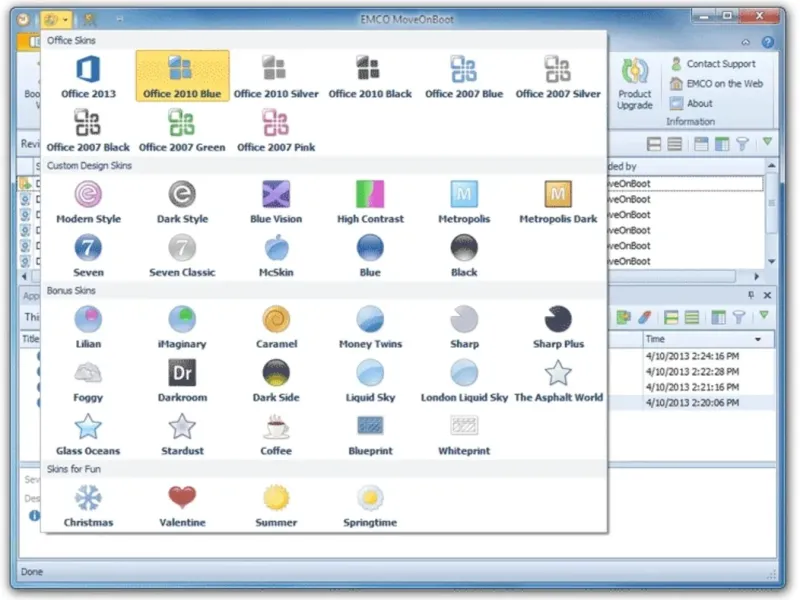Screen dimensions: 800x600
Task: Apply the Lilian bonus skin
Action: [x=88, y=327]
